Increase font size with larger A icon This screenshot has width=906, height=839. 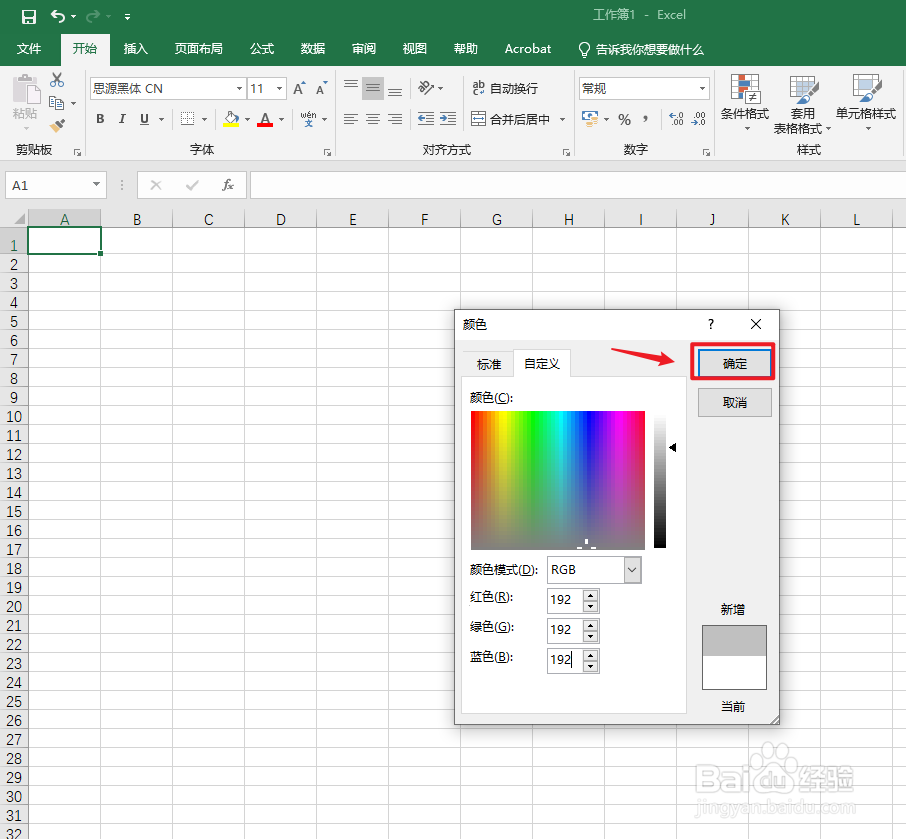point(299,88)
